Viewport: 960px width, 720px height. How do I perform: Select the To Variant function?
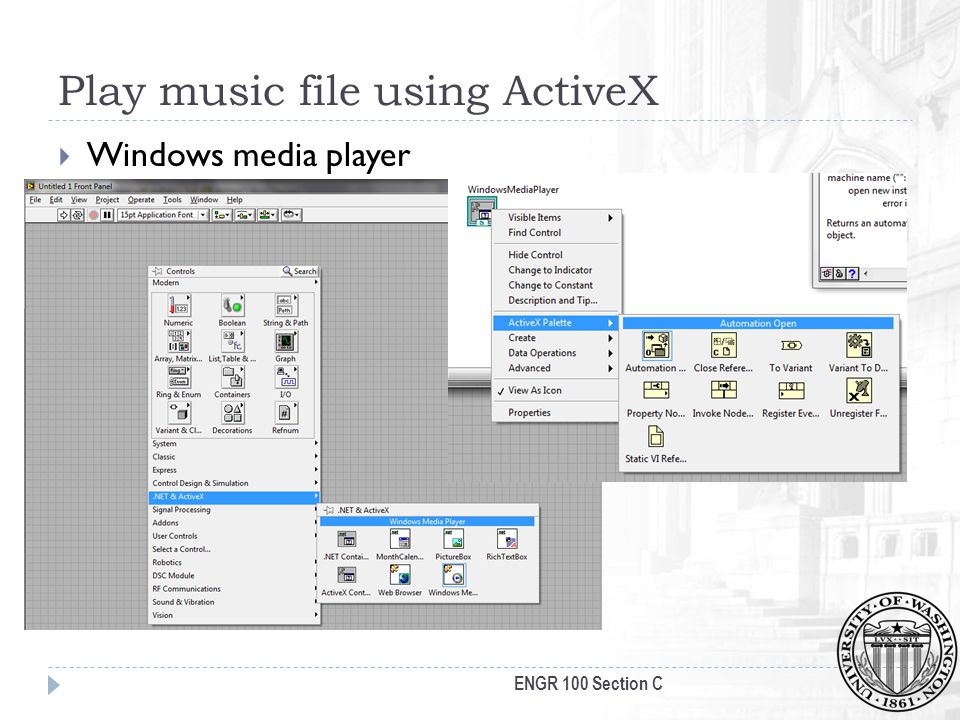click(x=791, y=345)
